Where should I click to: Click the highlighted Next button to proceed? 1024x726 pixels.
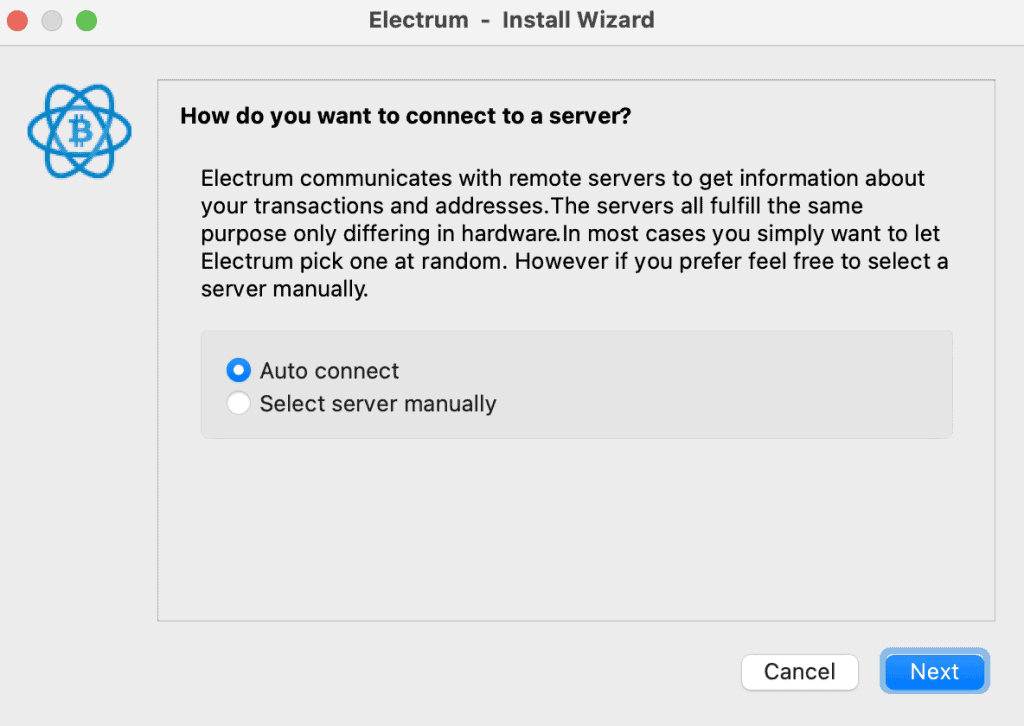(x=934, y=671)
